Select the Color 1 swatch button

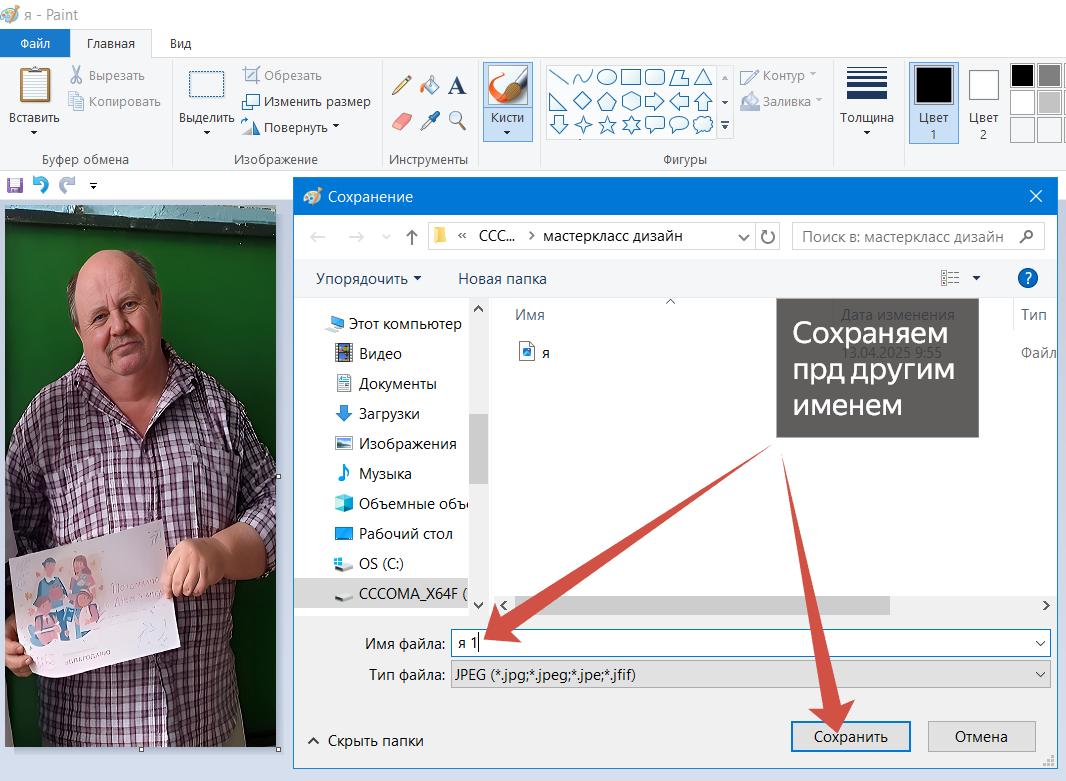pos(933,103)
